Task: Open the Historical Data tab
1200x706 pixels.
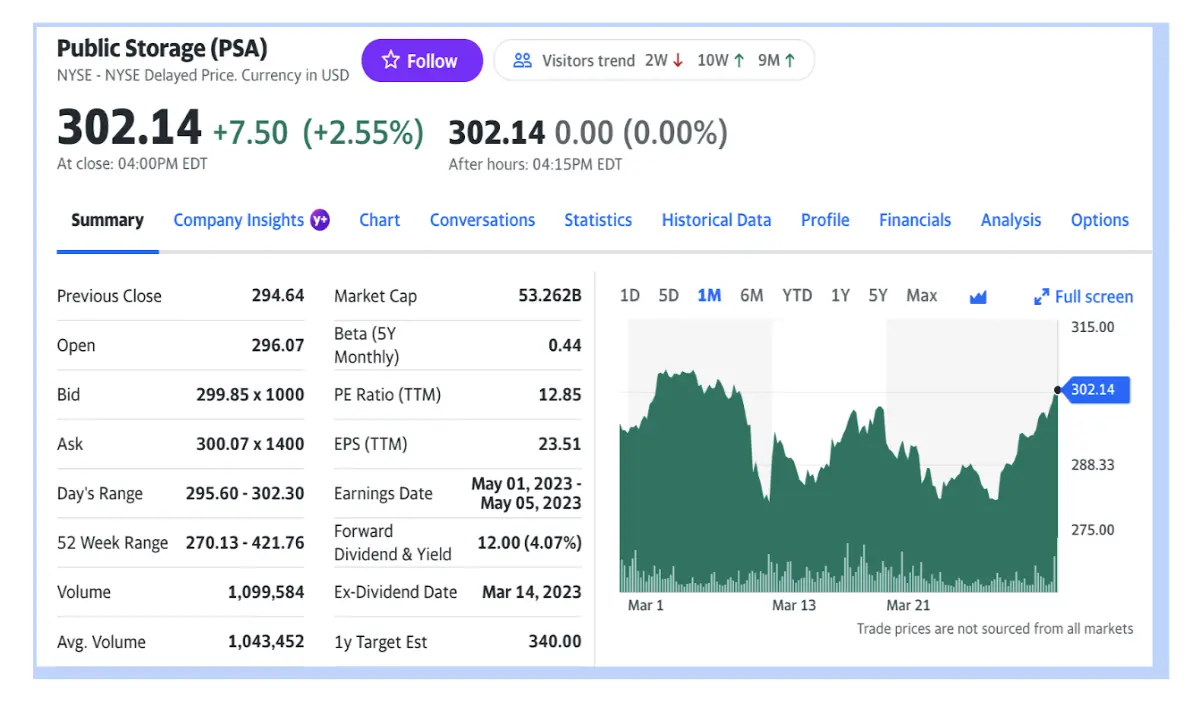Action: tap(716, 220)
